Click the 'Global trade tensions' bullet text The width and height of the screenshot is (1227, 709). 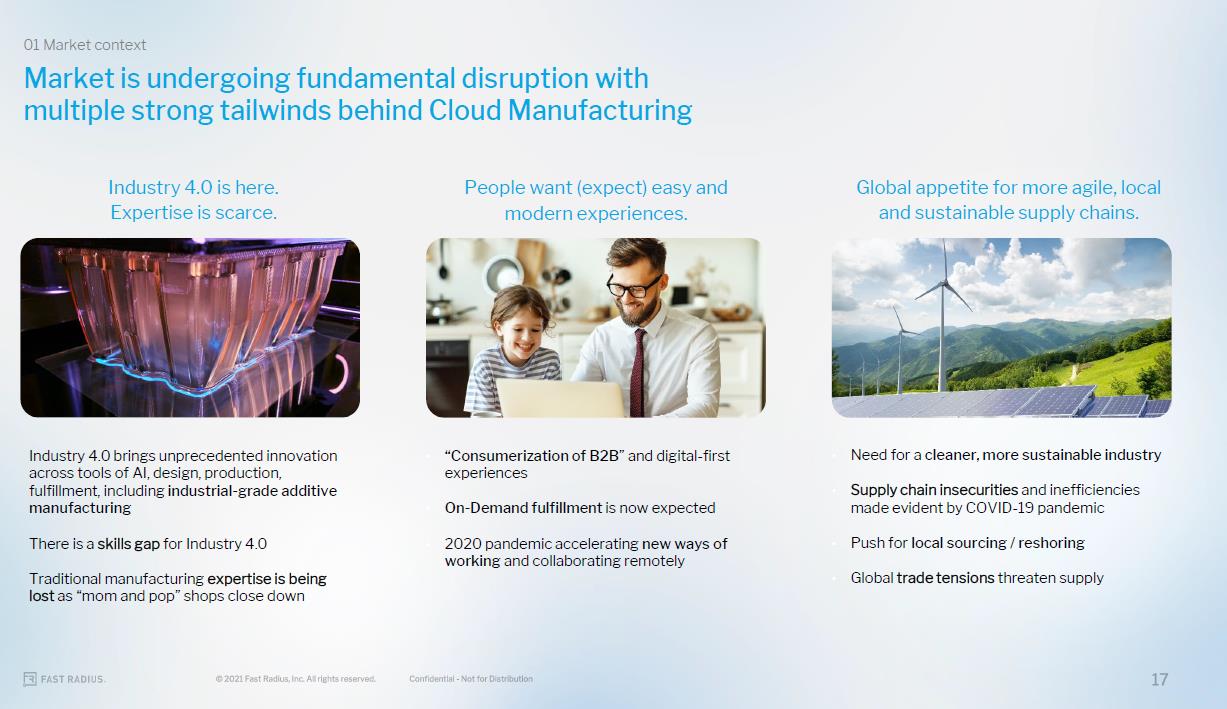(x=976, y=578)
